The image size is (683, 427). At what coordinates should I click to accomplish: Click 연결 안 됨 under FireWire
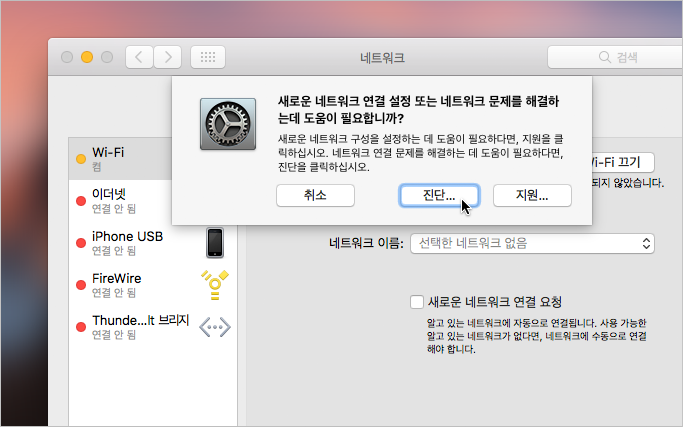click(114, 293)
